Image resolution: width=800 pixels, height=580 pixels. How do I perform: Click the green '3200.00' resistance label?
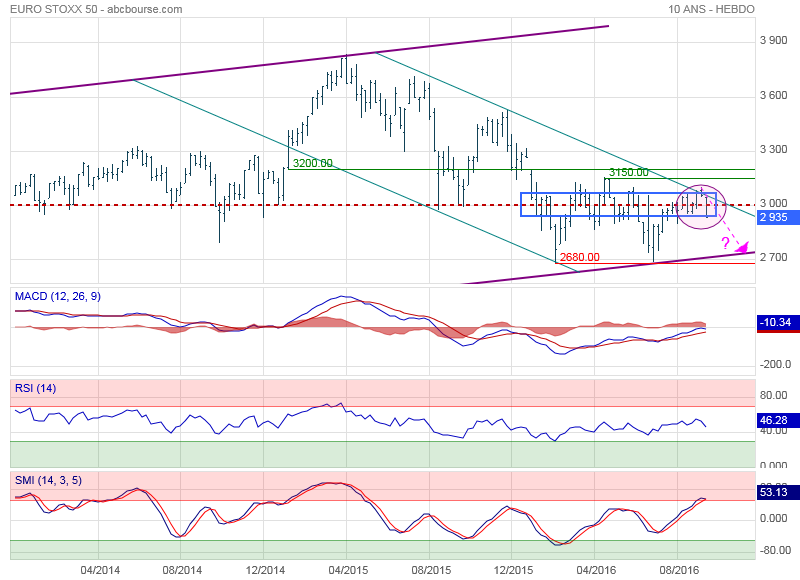[x=313, y=163]
